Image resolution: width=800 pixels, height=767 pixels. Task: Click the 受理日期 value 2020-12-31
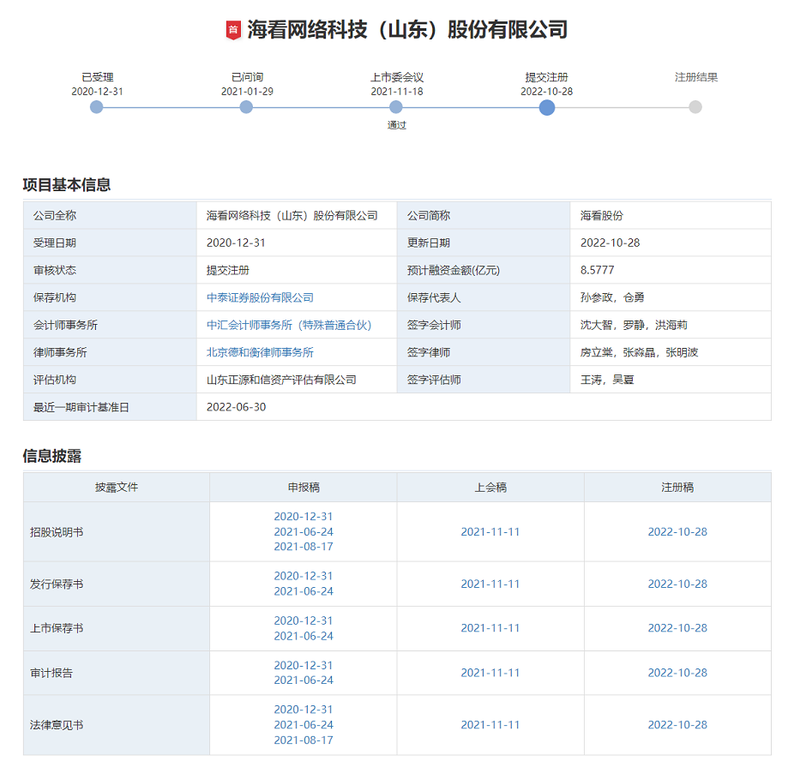click(236, 243)
